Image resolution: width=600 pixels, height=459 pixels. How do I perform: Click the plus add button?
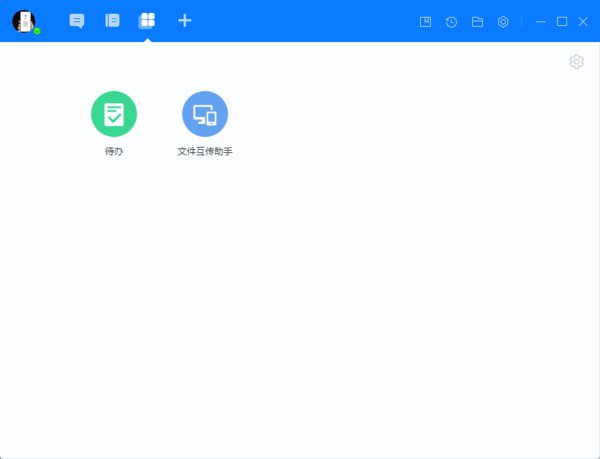[x=184, y=21]
